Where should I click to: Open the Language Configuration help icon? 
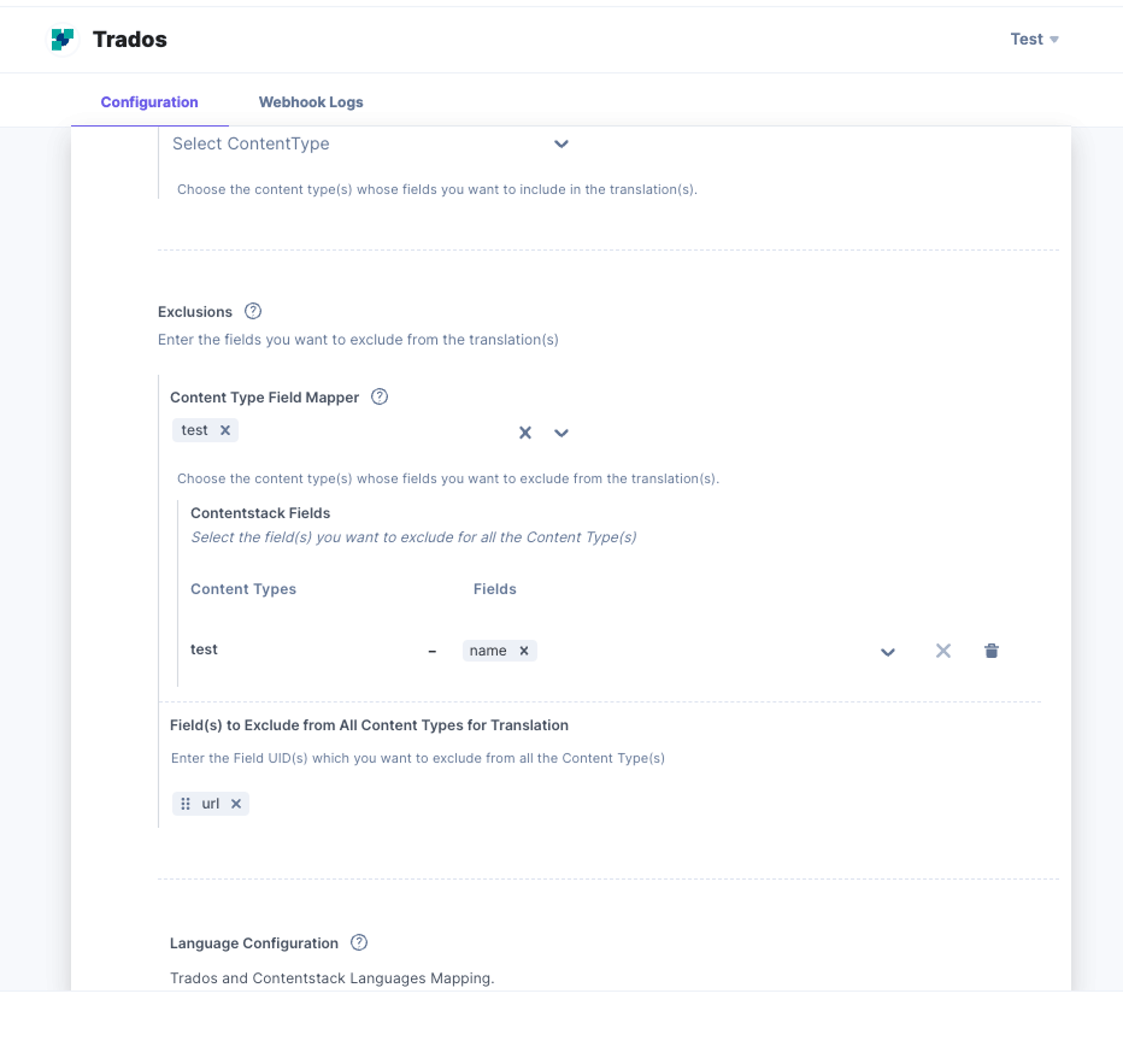359,943
